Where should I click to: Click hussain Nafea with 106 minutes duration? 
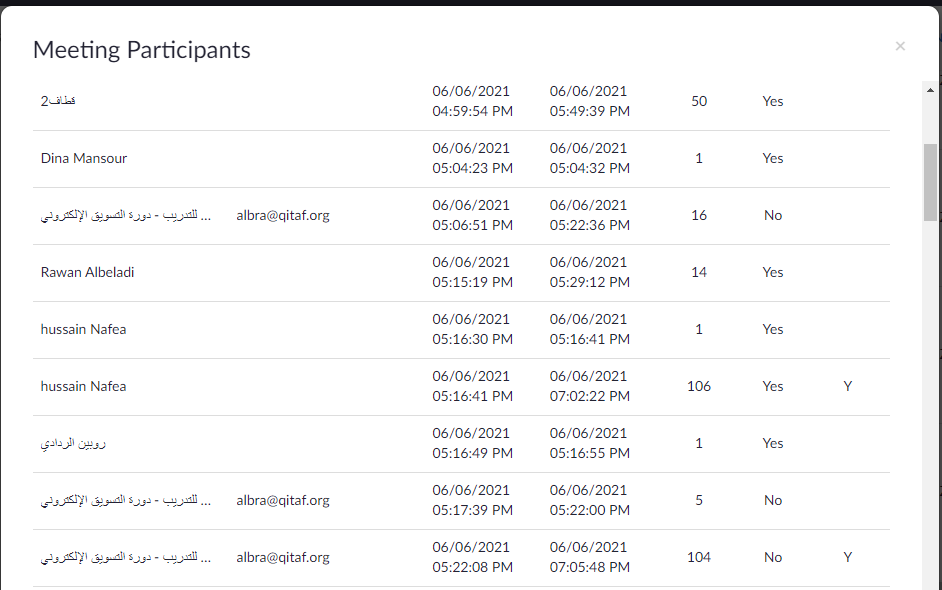(84, 386)
